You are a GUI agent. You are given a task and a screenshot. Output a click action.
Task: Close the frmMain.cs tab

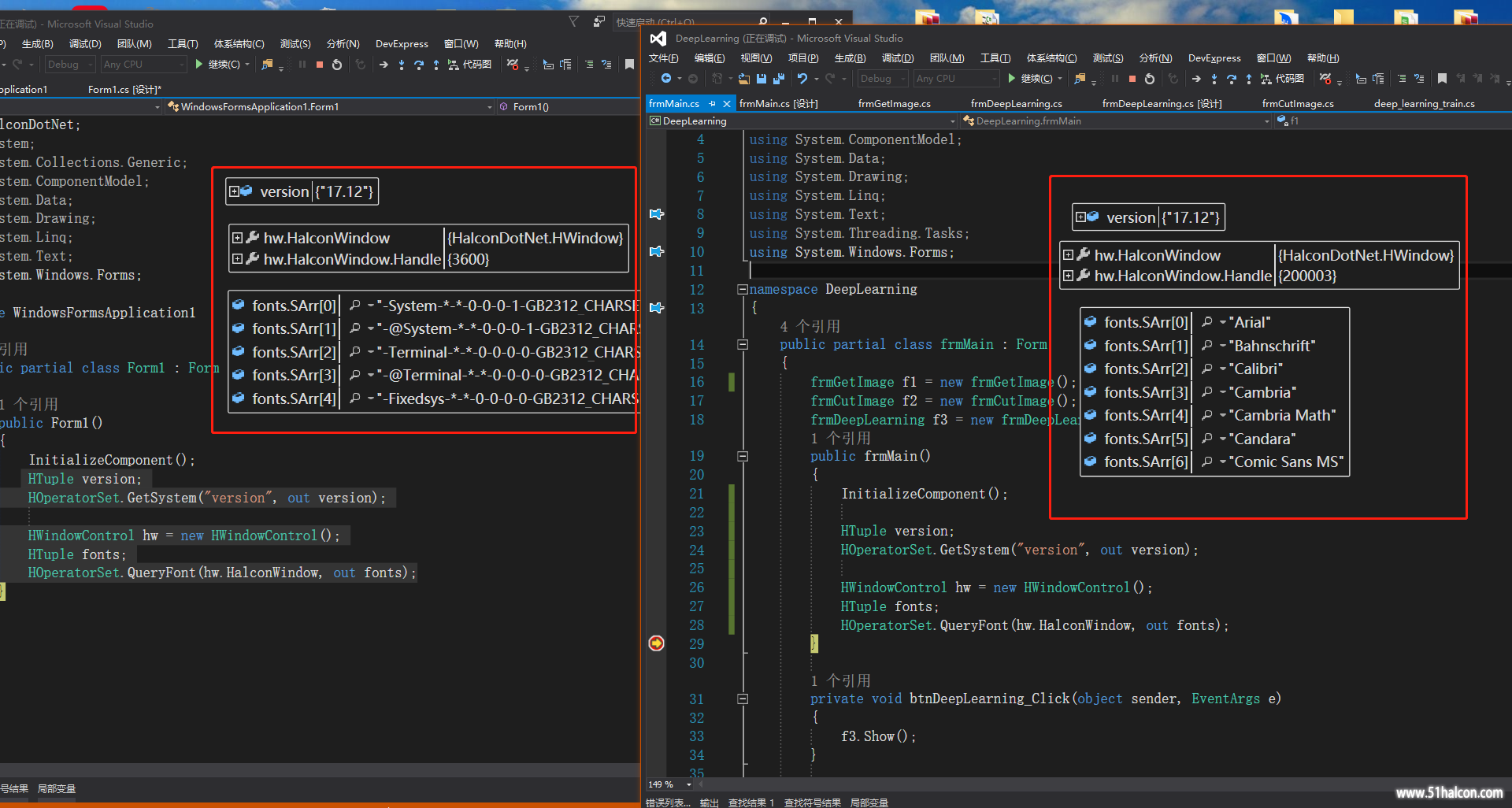[x=726, y=104]
